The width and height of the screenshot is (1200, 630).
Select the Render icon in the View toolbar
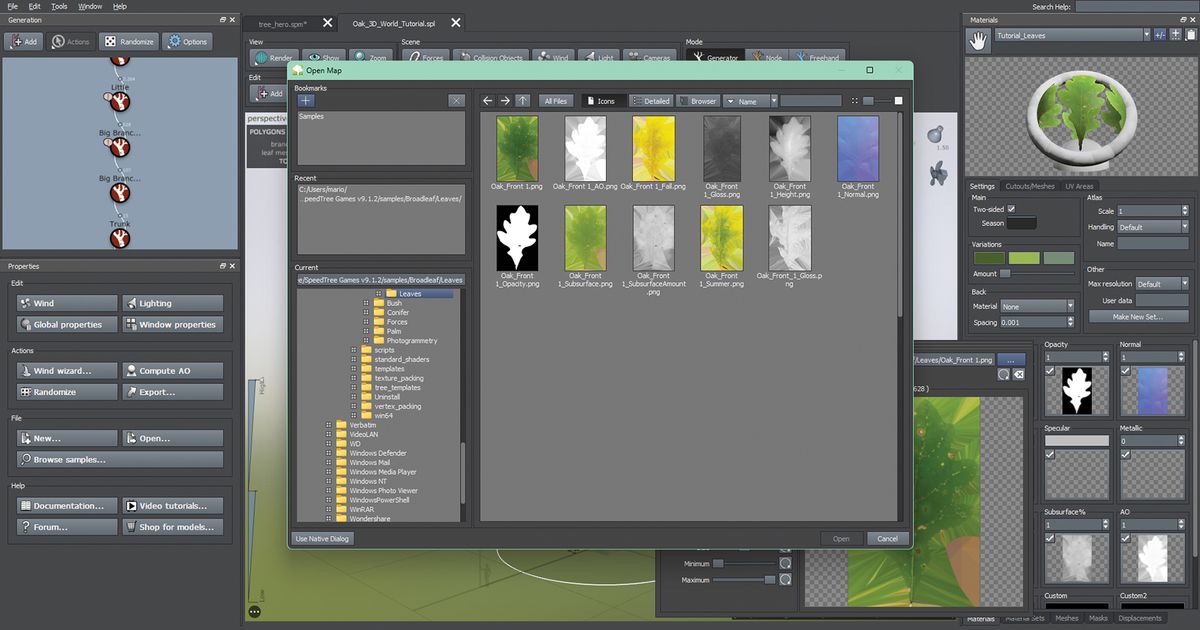coord(272,57)
